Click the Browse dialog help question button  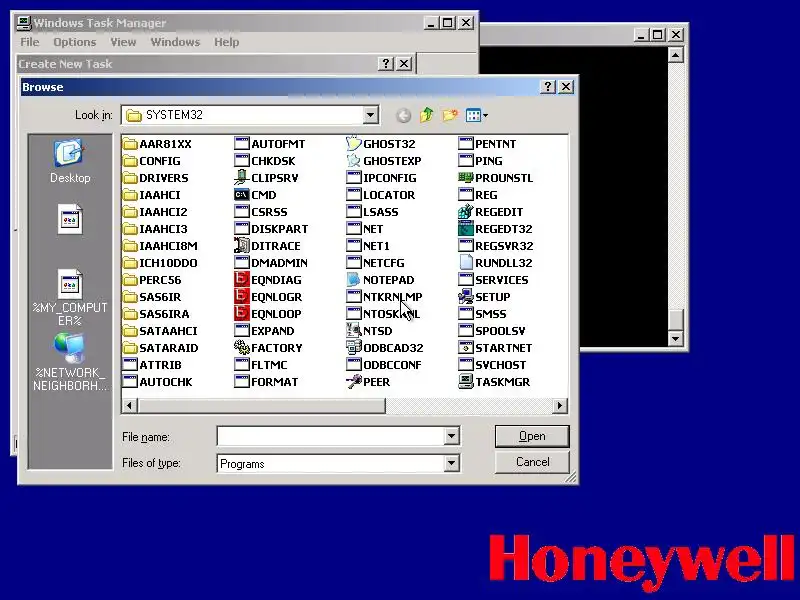coord(548,87)
